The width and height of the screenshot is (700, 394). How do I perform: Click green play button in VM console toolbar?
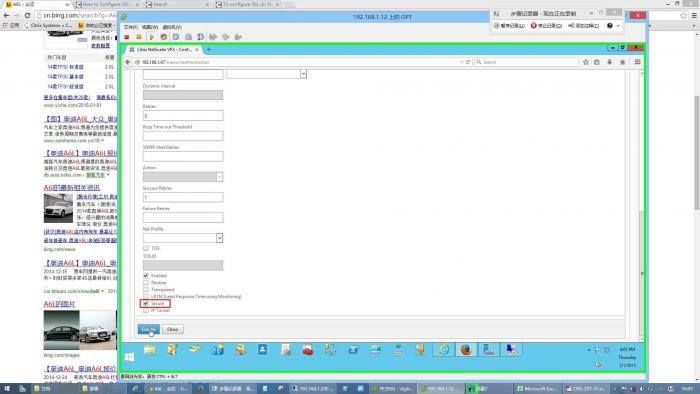151,37
